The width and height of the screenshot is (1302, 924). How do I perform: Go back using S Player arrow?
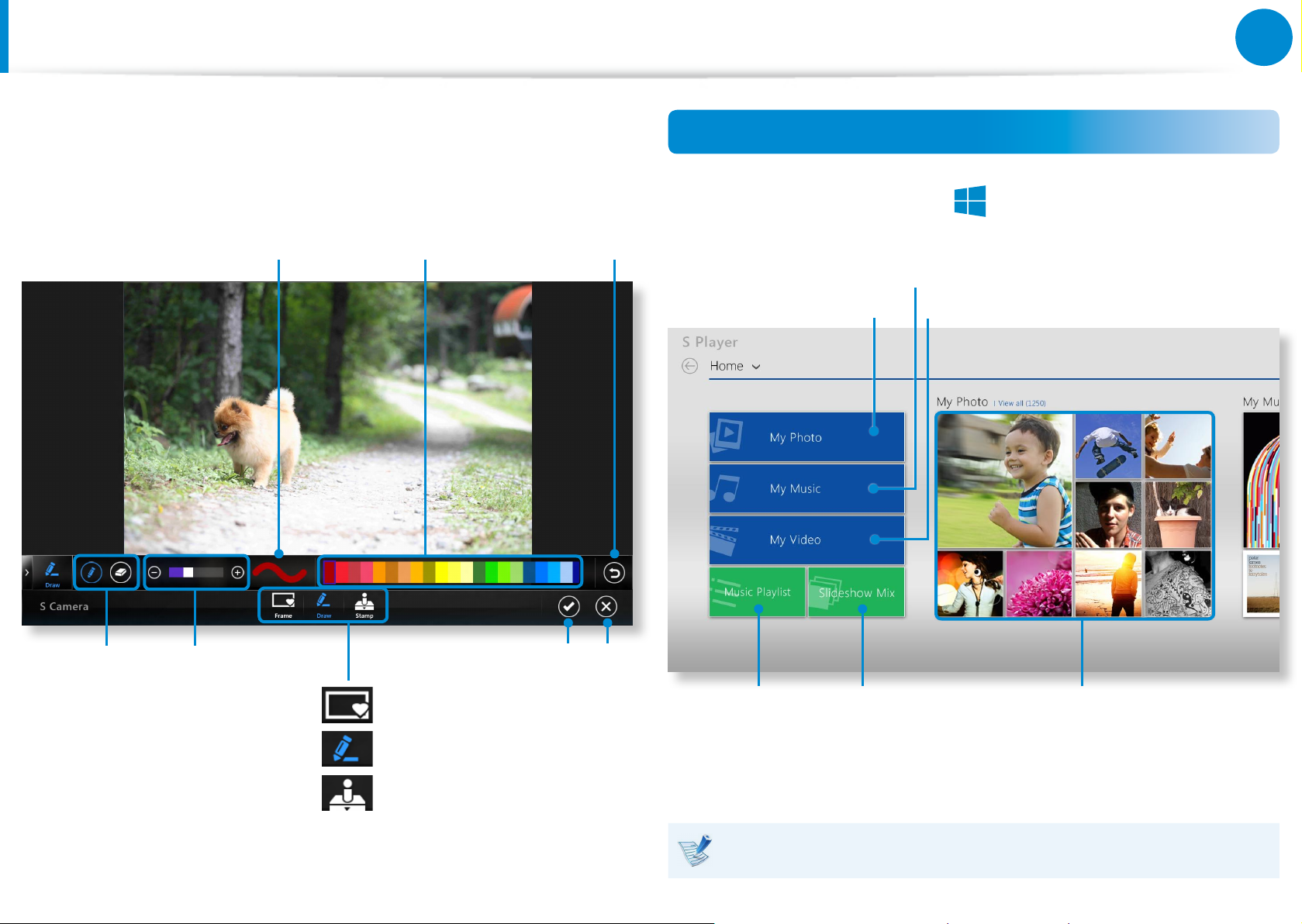coord(689,366)
